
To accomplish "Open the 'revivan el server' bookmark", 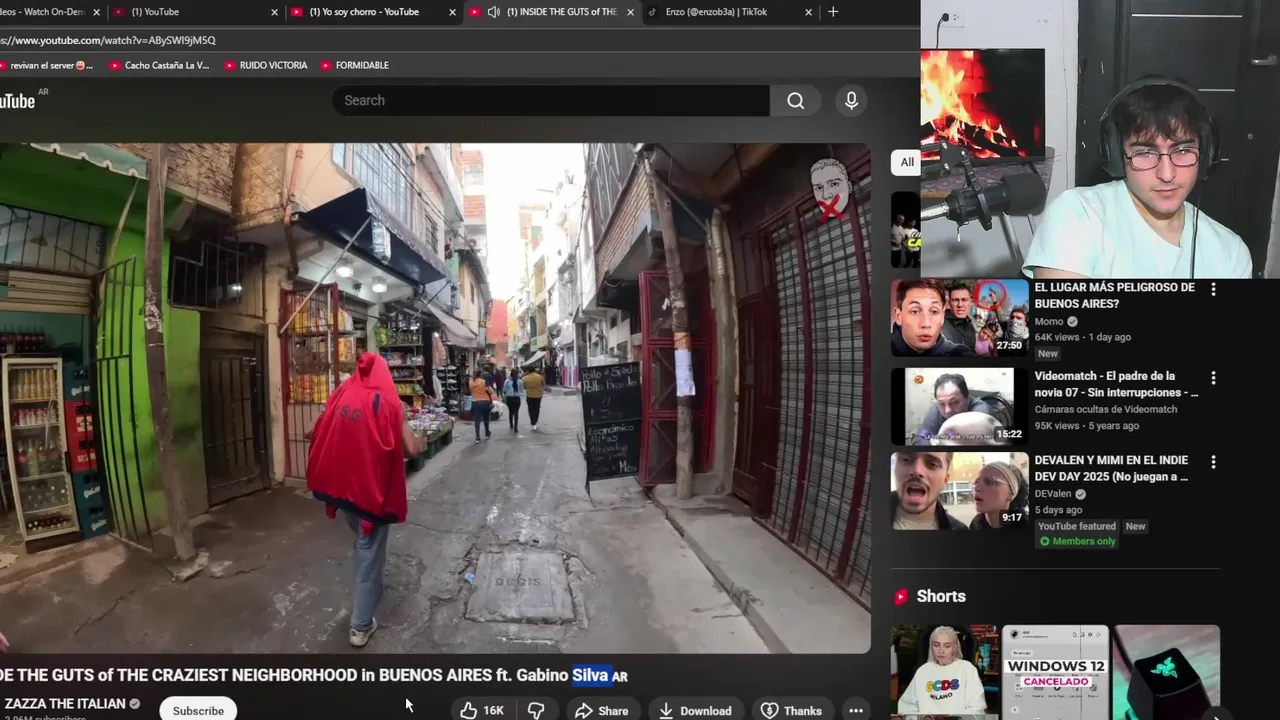I will click(x=47, y=65).
